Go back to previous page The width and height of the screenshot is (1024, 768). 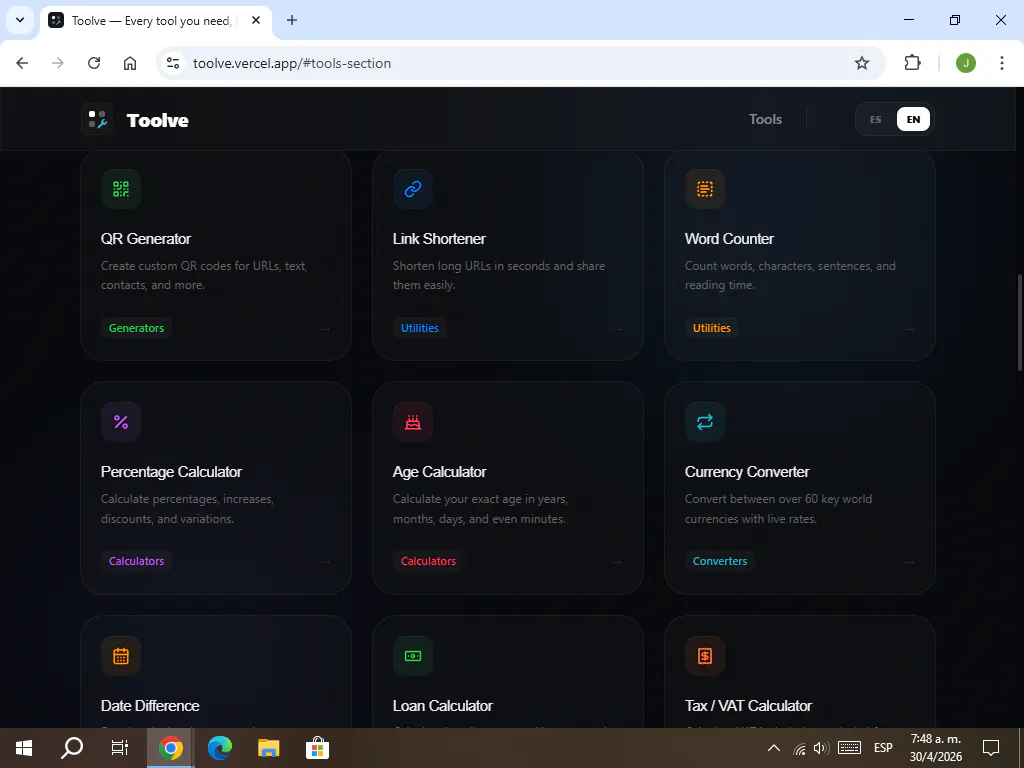coord(22,63)
